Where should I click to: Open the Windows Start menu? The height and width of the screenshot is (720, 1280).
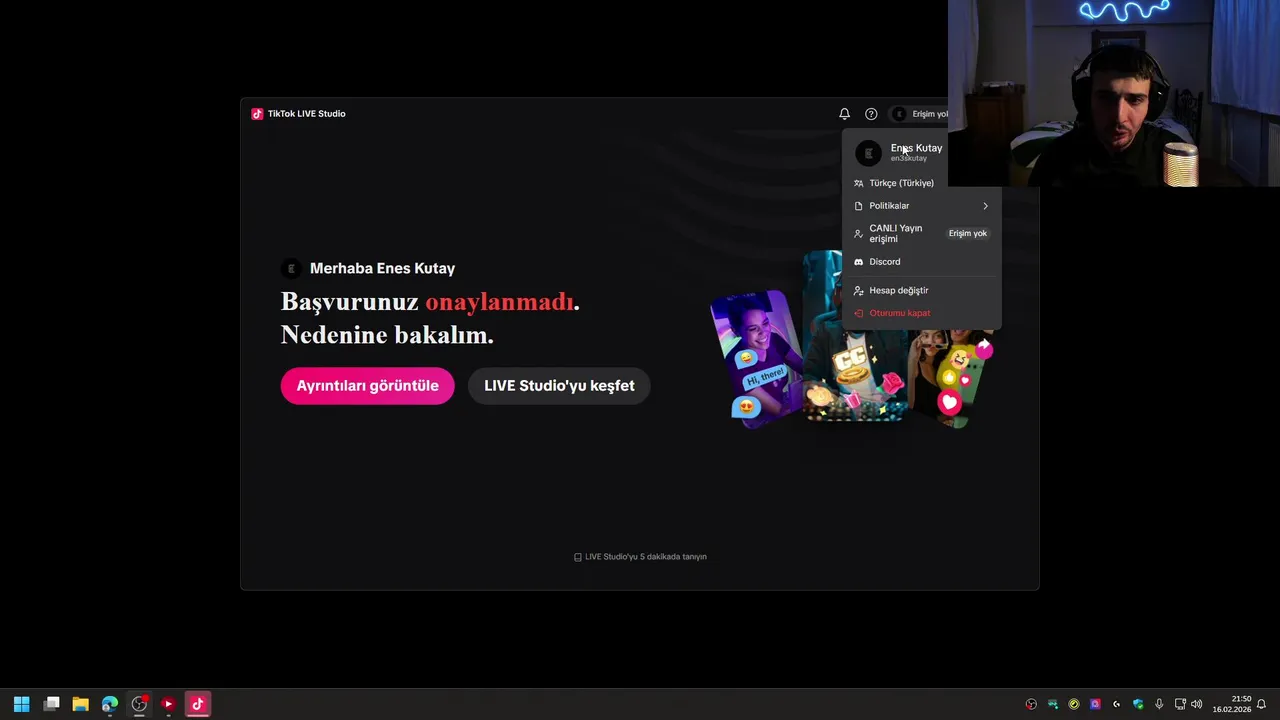pyautogui.click(x=21, y=704)
